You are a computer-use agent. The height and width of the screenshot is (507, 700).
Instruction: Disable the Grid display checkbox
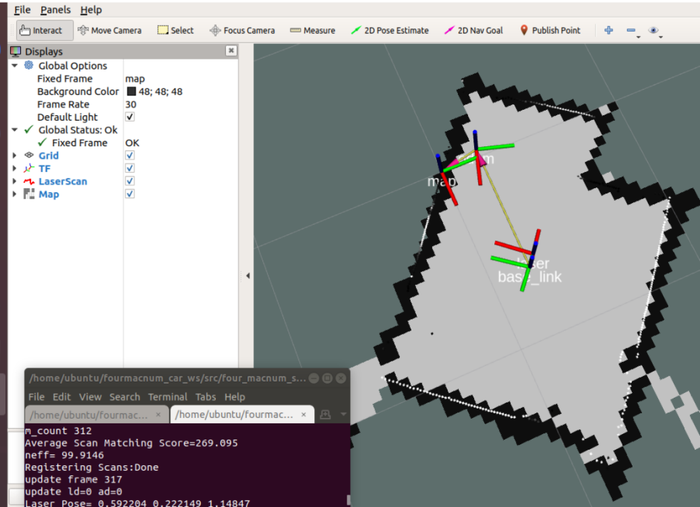tap(129, 155)
